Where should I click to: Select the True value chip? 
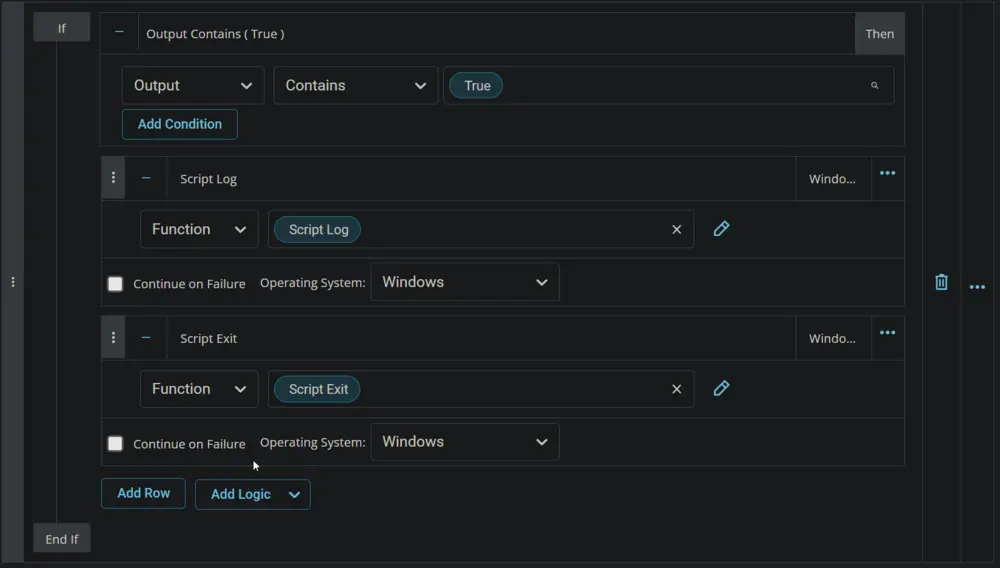(476, 85)
